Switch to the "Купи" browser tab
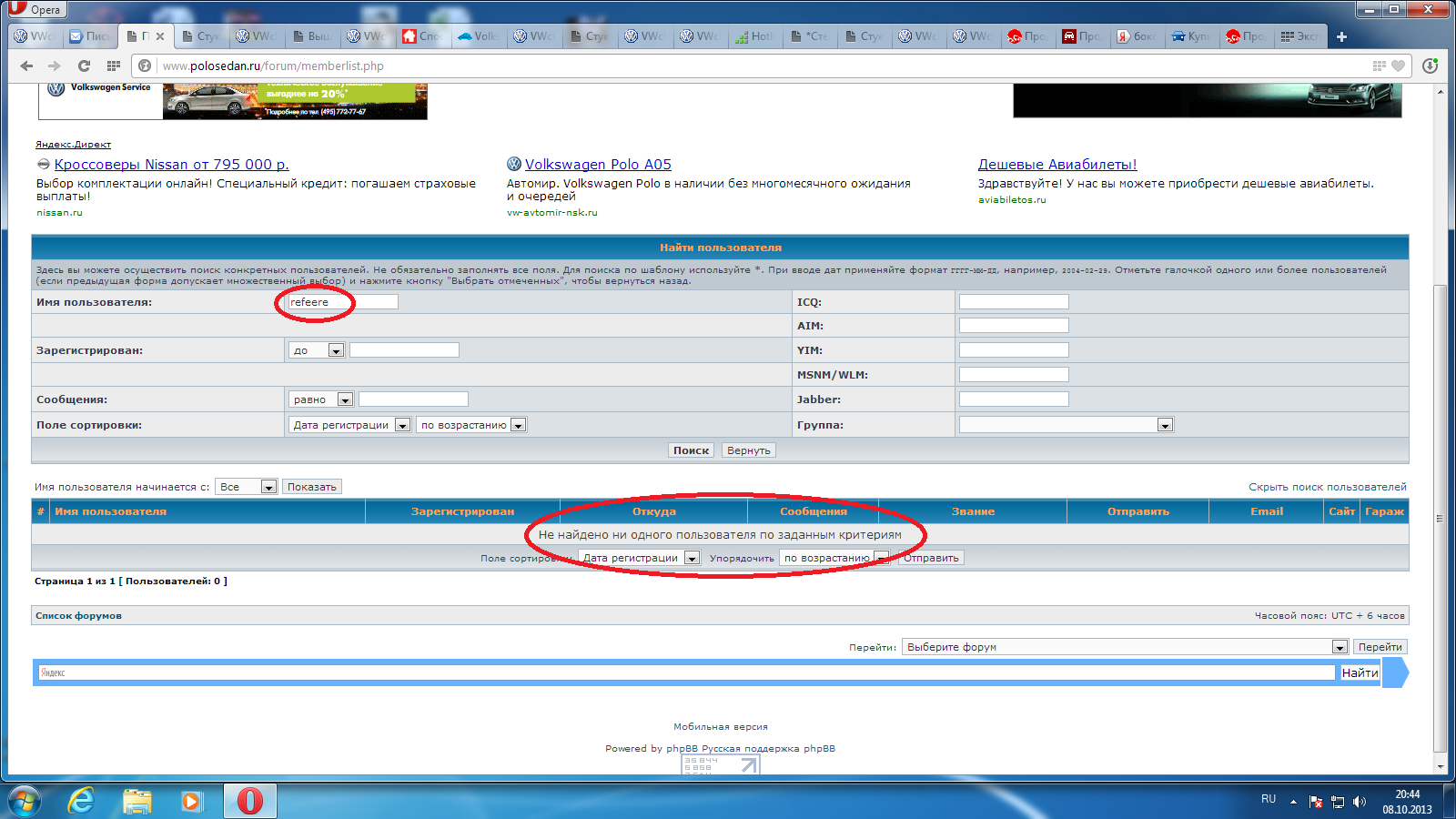This screenshot has width=1456, height=819. 1191,36
